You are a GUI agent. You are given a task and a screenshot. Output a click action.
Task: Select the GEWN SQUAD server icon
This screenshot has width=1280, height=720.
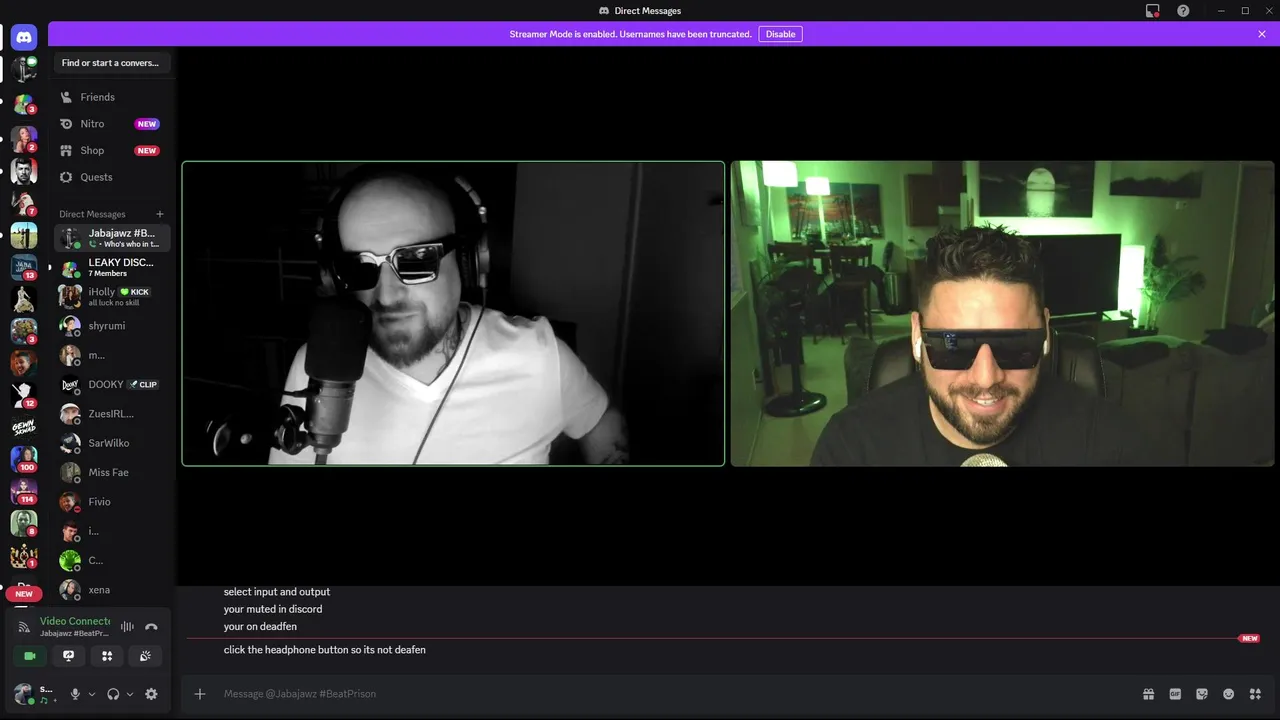coord(24,427)
